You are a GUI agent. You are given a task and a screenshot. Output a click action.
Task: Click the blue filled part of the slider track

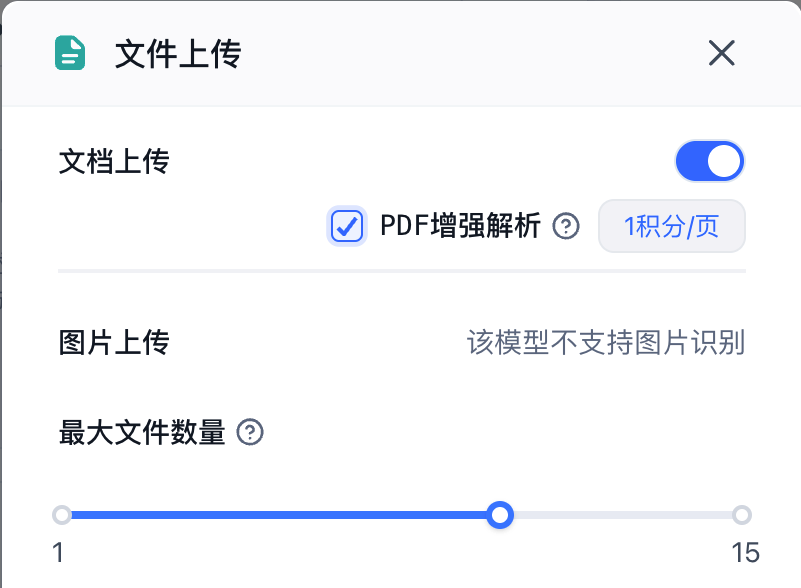pyautogui.click(x=280, y=515)
